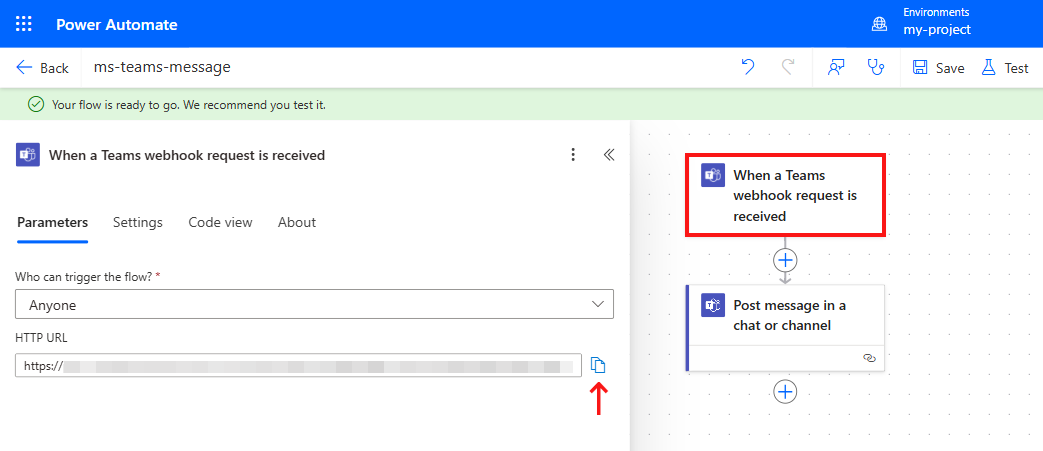Click inside the HTTP URL field
This screenshot has width=1043, height=451.
299,366
